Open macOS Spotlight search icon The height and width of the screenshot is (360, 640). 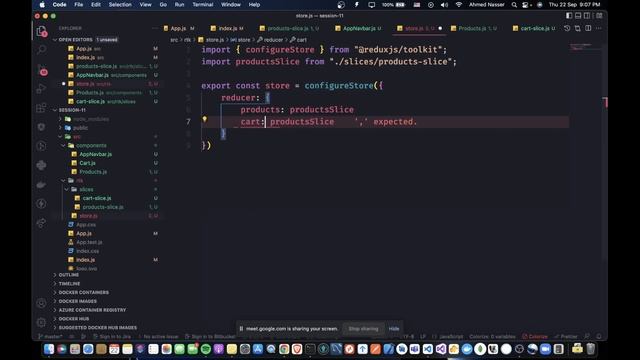click(514, 4)
